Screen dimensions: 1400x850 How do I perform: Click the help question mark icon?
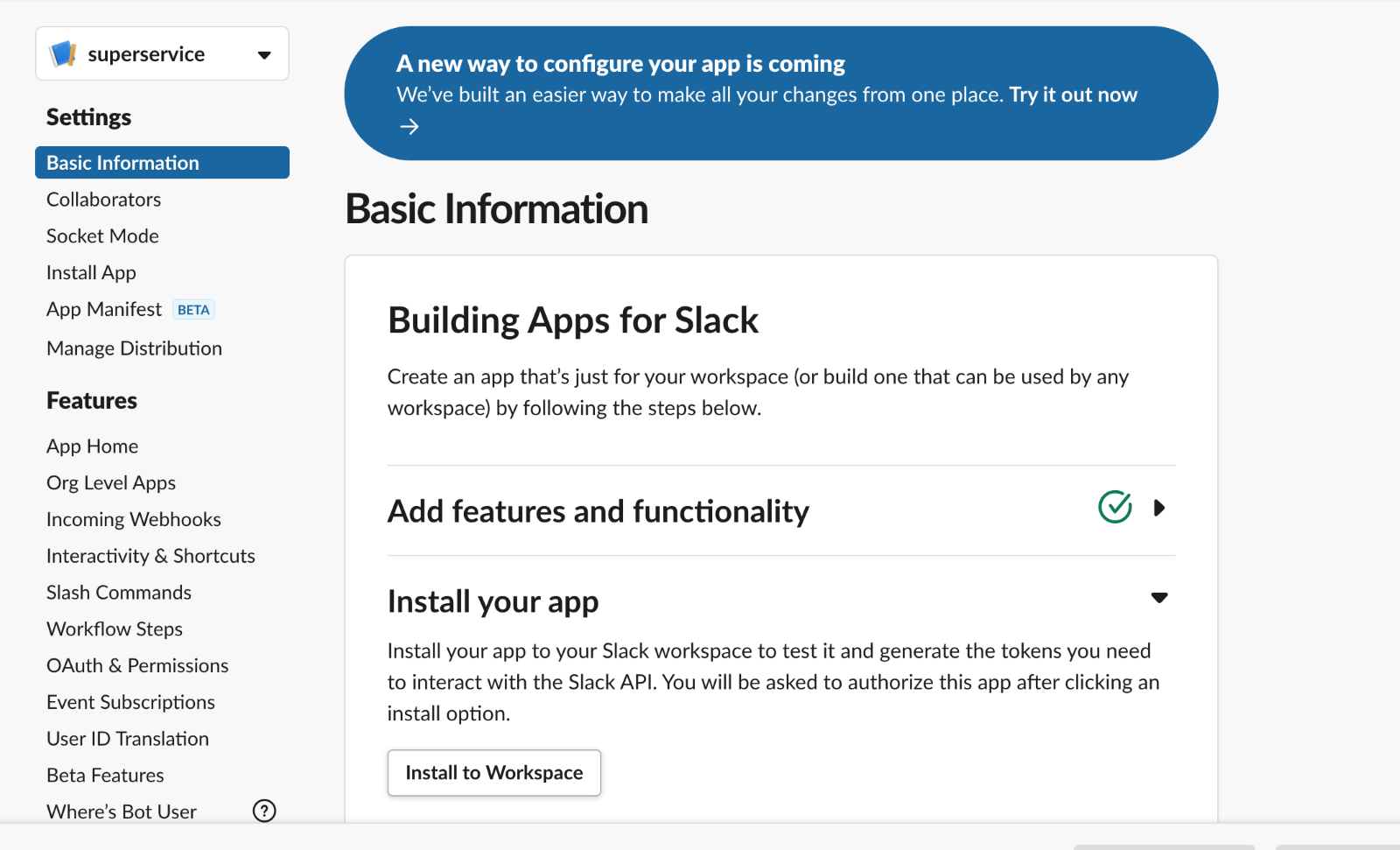264,811
